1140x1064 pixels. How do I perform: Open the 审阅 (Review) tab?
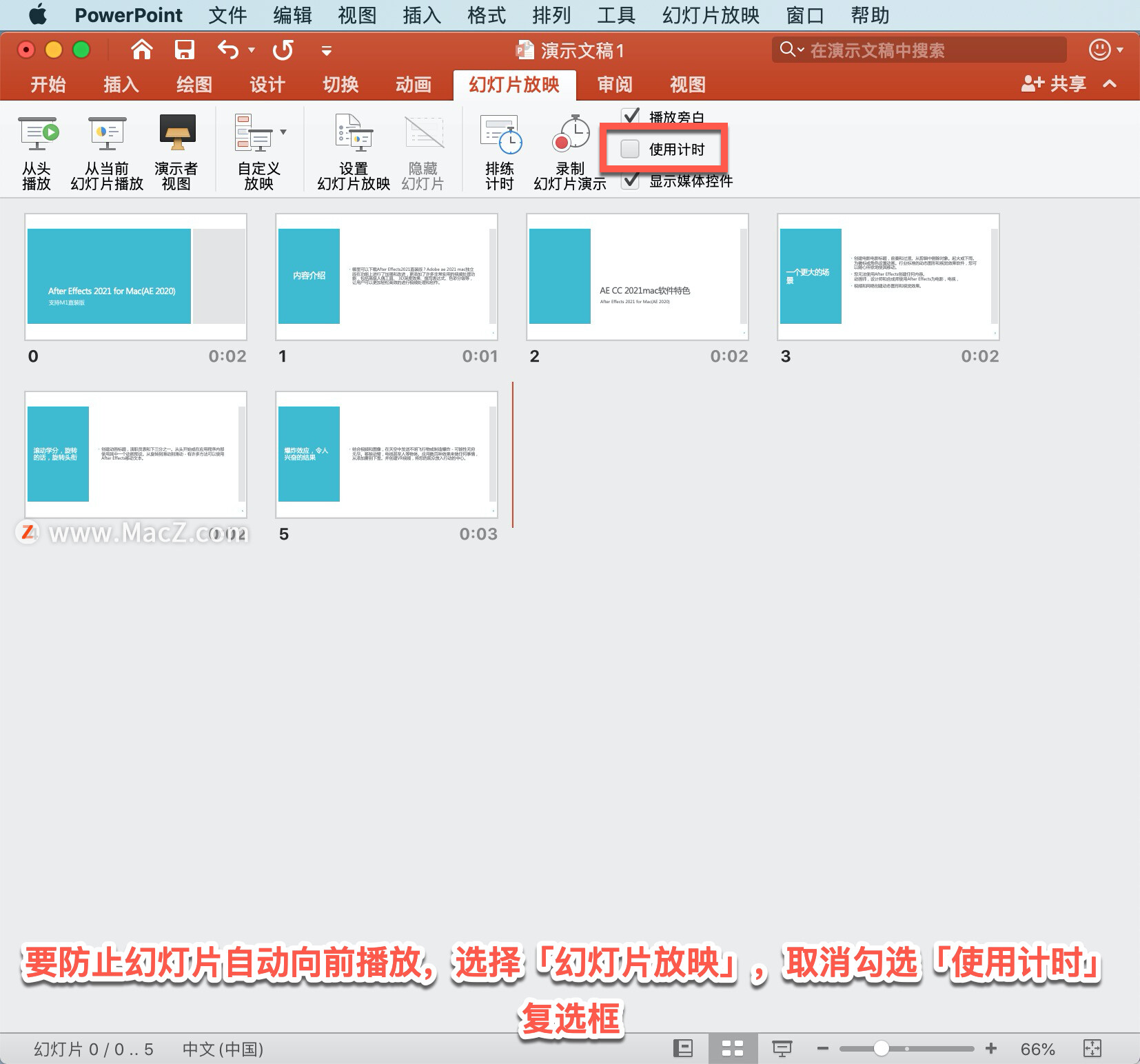(615, 84)
